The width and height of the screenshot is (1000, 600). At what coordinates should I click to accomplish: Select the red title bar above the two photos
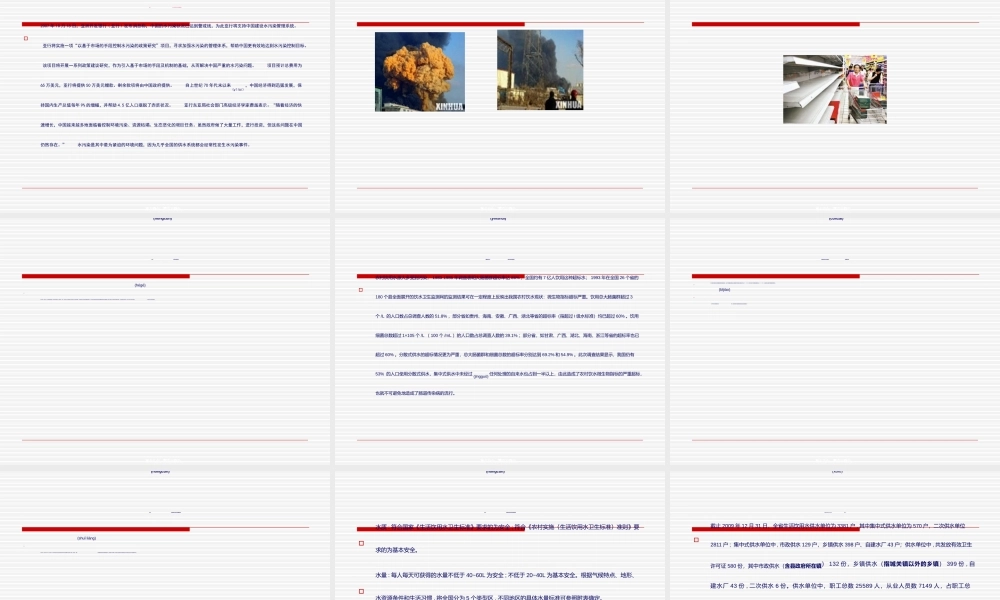click(x=440, y=23)
